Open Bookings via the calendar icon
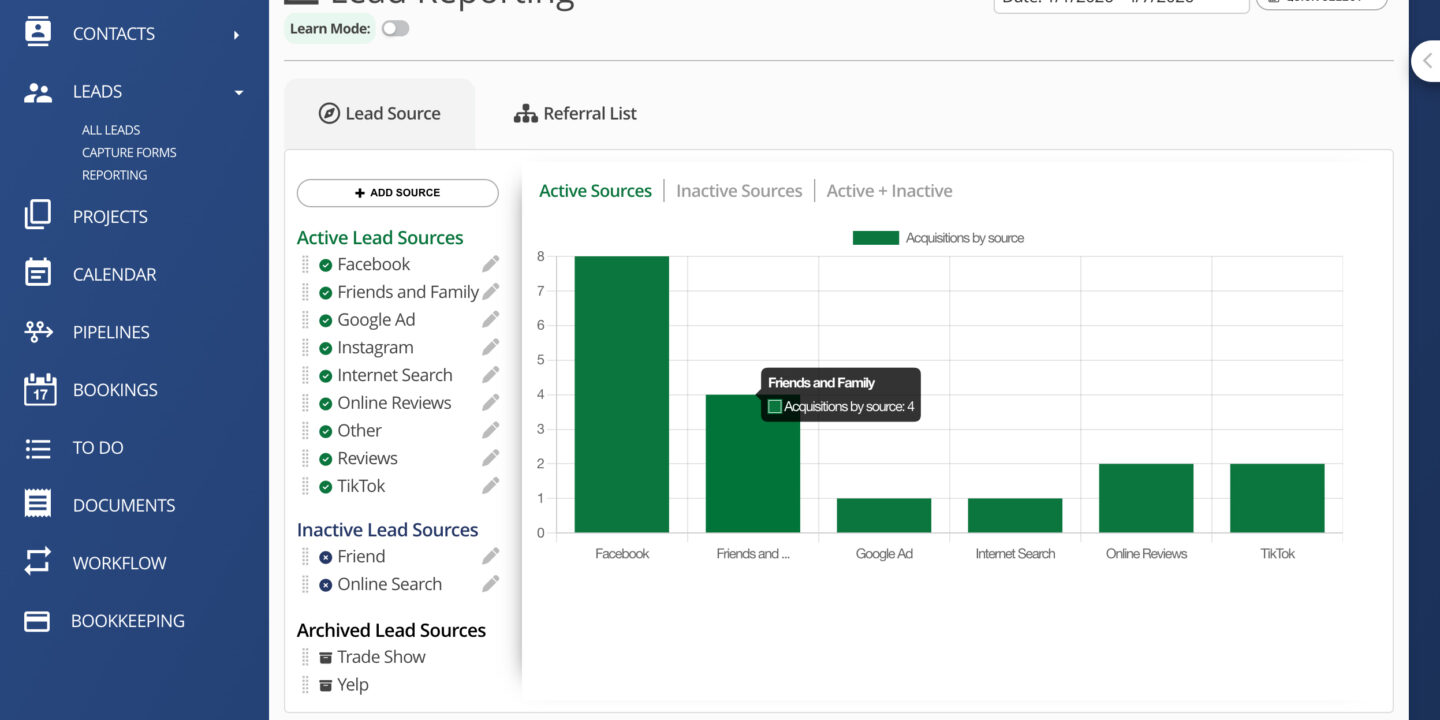 click(39, 390)
